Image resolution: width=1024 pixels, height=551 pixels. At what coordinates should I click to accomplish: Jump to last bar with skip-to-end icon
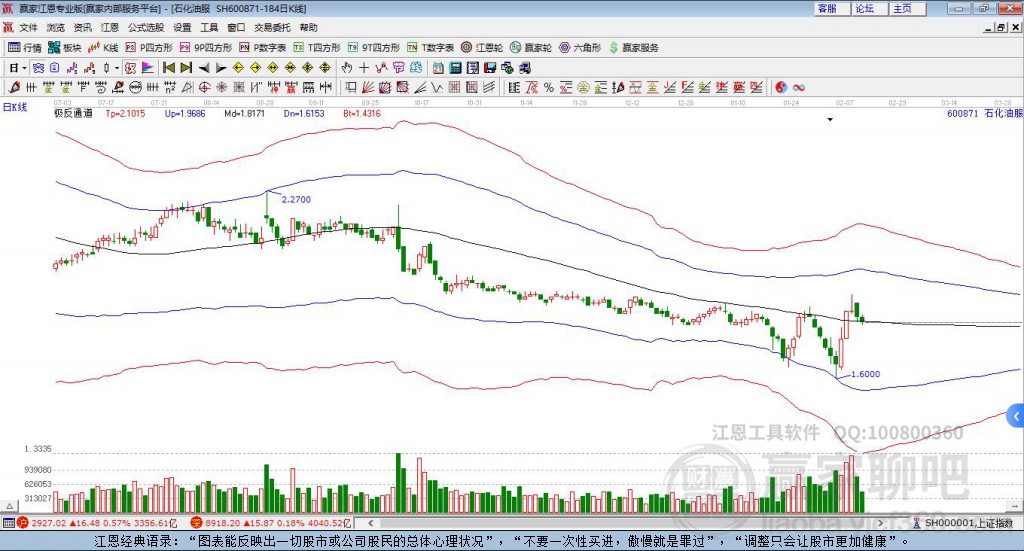(186, 67)
